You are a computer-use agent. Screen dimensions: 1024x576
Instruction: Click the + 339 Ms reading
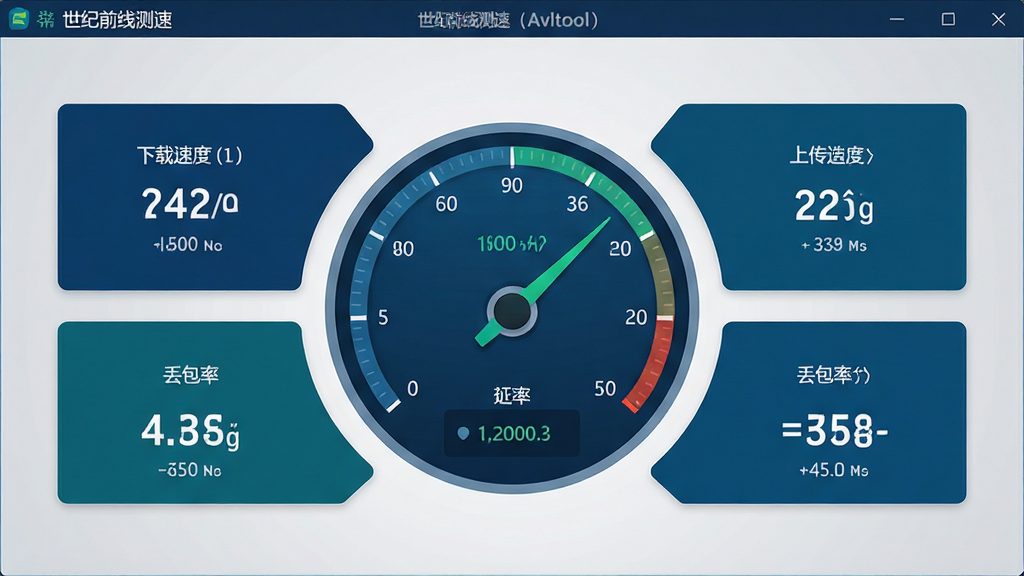coord(834,246)
